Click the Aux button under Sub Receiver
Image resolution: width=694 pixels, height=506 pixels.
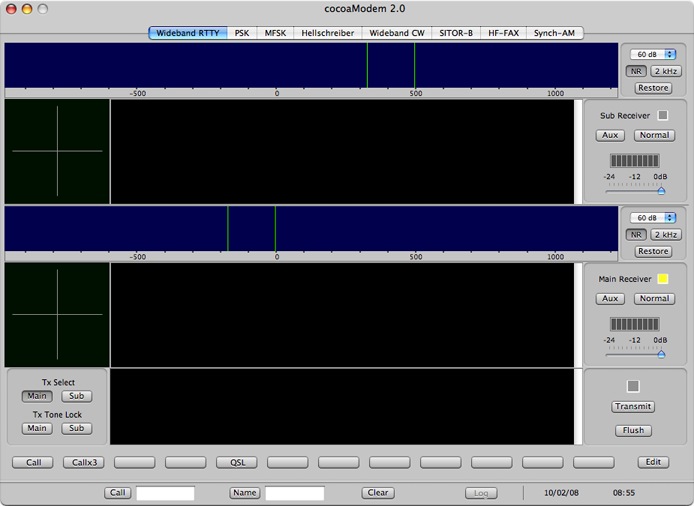pos(610,135)
